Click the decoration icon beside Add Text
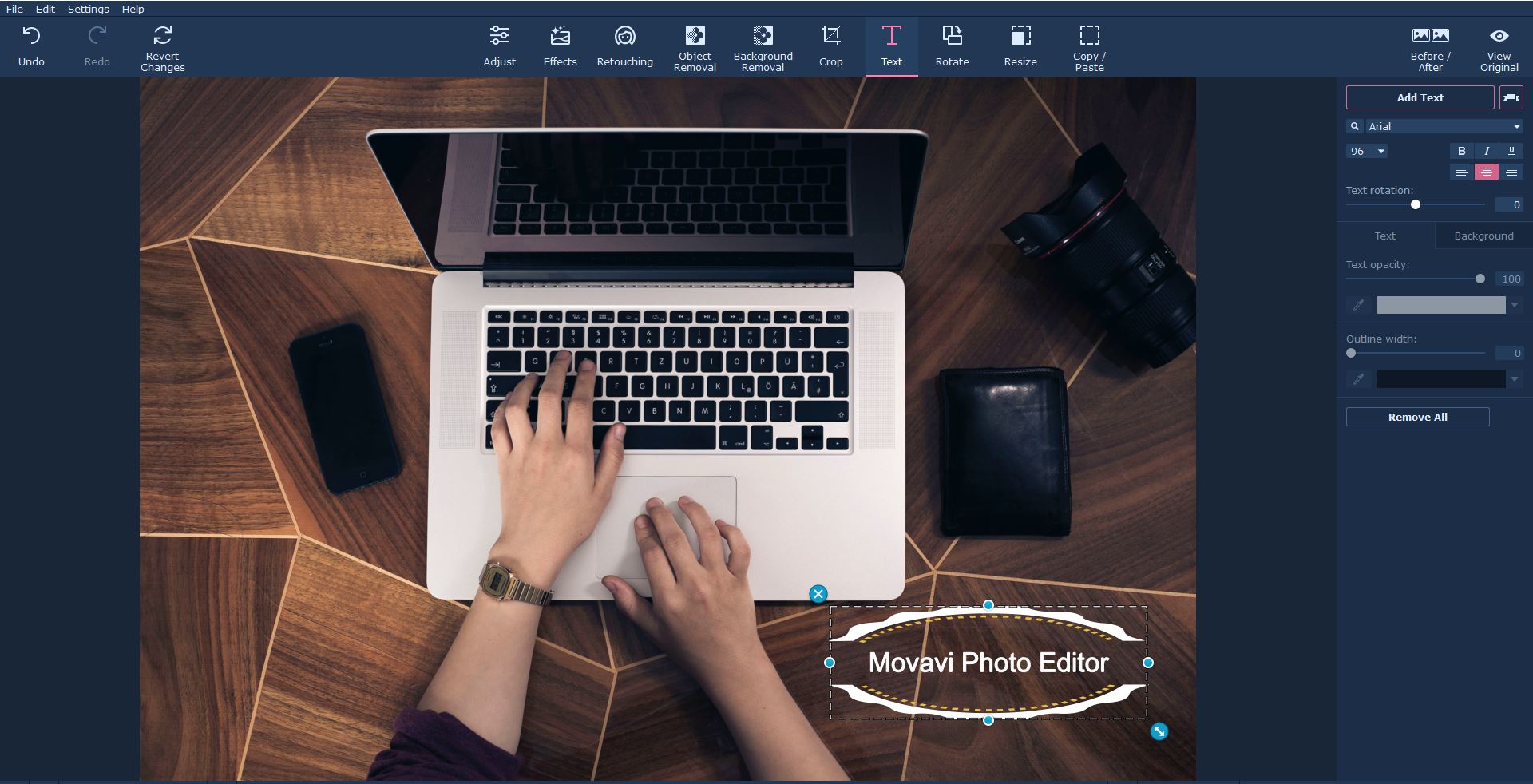The height and width of the screenshot is (784, 1533). coord(1511,97)
